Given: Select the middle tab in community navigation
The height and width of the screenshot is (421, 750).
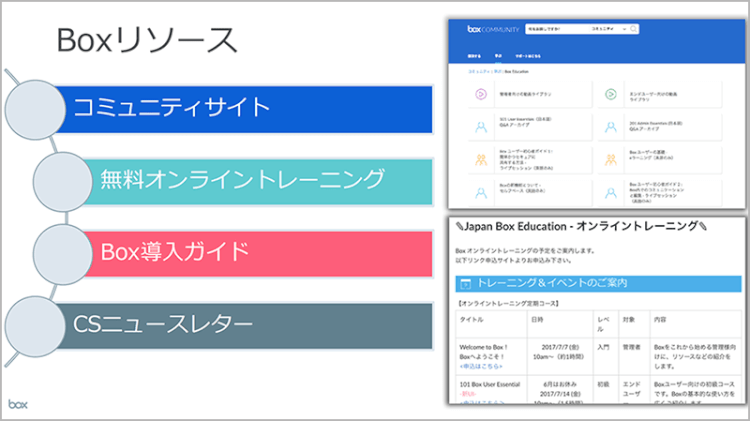Looking at the screenshot, I should [x=498, y=56].
